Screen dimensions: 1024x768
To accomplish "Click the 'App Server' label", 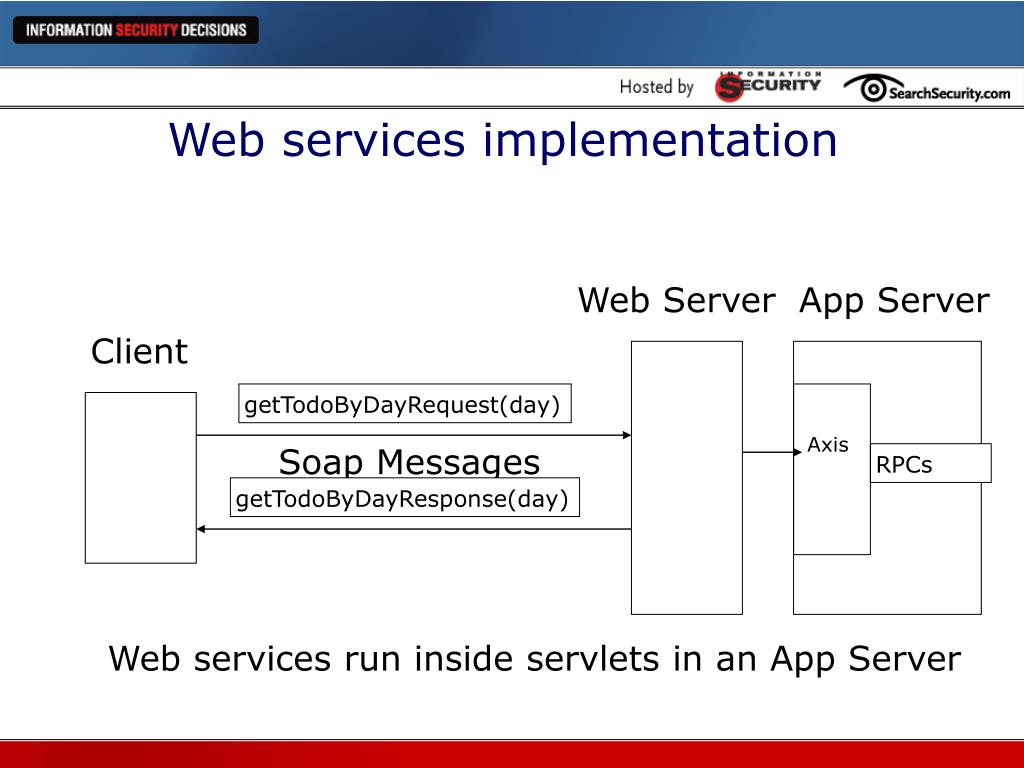I will [x=894, y=301].
